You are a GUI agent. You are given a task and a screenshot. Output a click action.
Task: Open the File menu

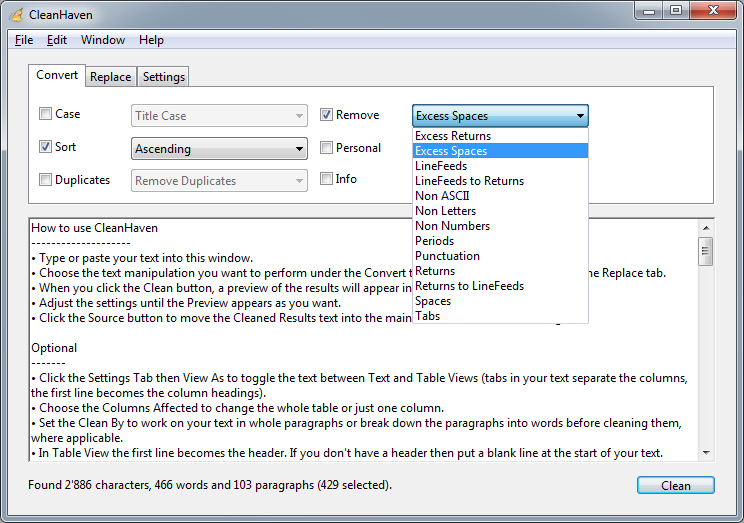pyautogui.click(x=24, y=40)
